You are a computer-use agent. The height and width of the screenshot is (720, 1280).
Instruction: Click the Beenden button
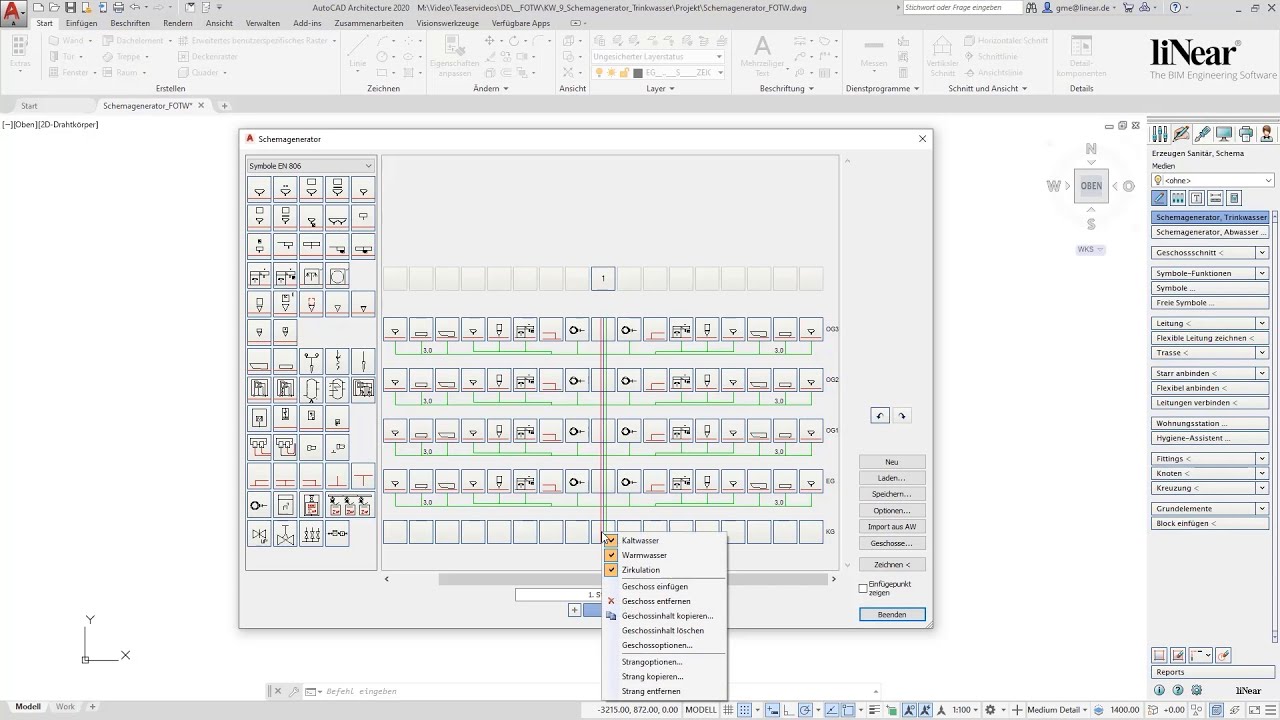point(892,614)
